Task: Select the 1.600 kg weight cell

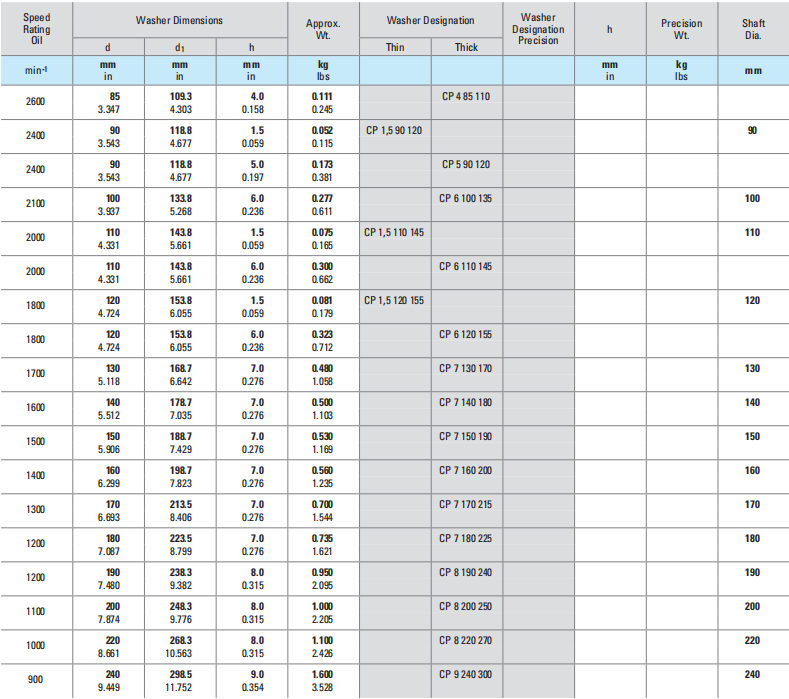Action: (323, 674)
